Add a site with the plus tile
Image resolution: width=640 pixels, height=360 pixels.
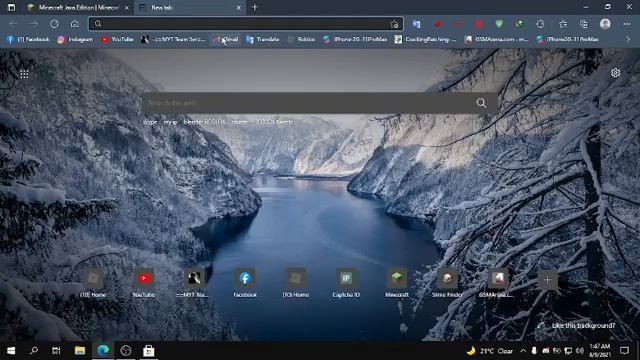(x=547, y=280)
